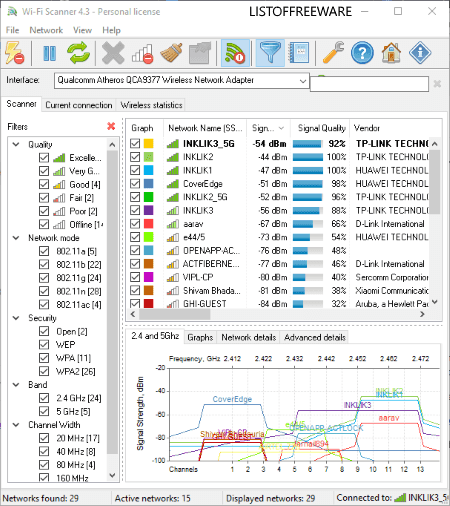Toggle the 802.11ac checkbox
The image size is (450, 506).
click(x=44, y=304)
